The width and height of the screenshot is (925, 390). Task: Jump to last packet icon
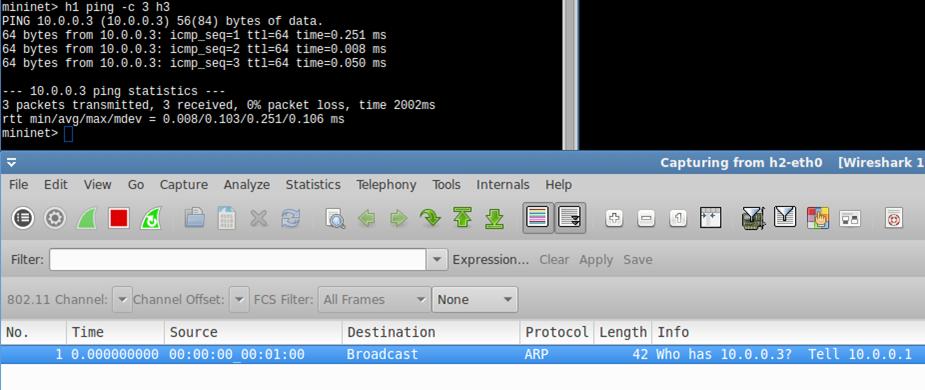494,218
